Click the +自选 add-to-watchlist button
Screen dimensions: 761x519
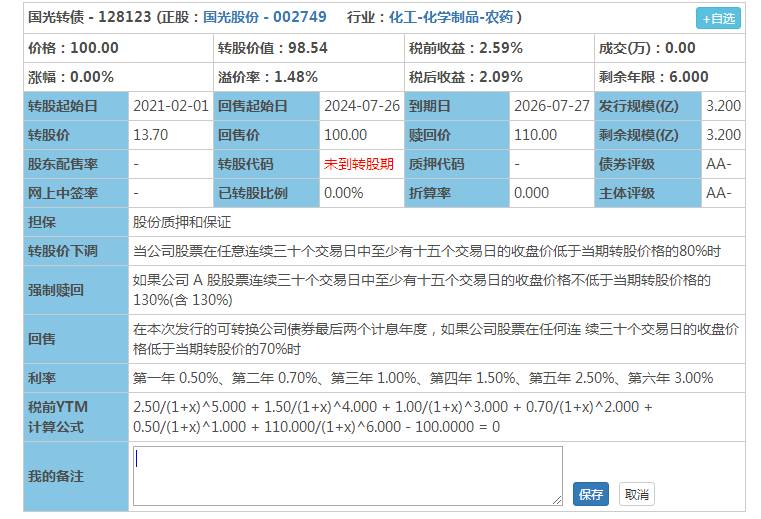(718, 18)
